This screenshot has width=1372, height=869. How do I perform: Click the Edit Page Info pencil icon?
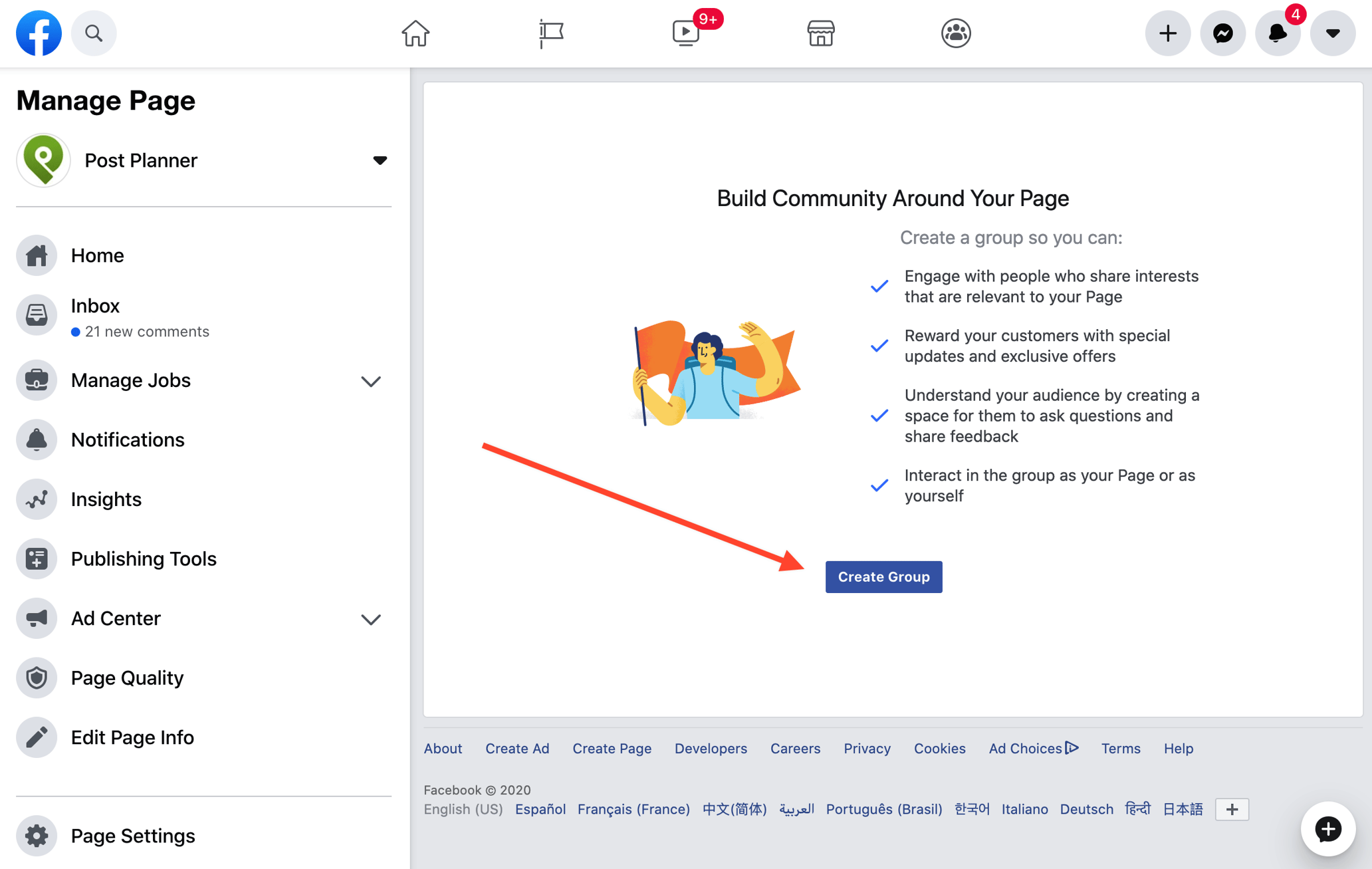[37, 737]
